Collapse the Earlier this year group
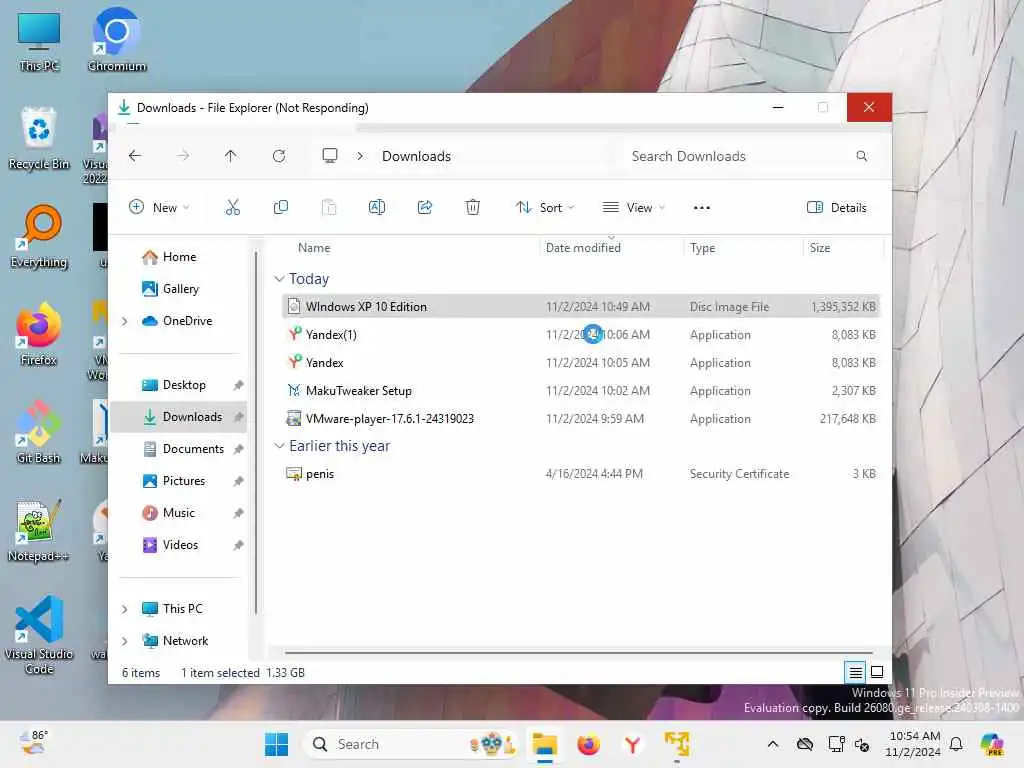The width and height of the screenshot is (1024, 768). click(280, 445)
